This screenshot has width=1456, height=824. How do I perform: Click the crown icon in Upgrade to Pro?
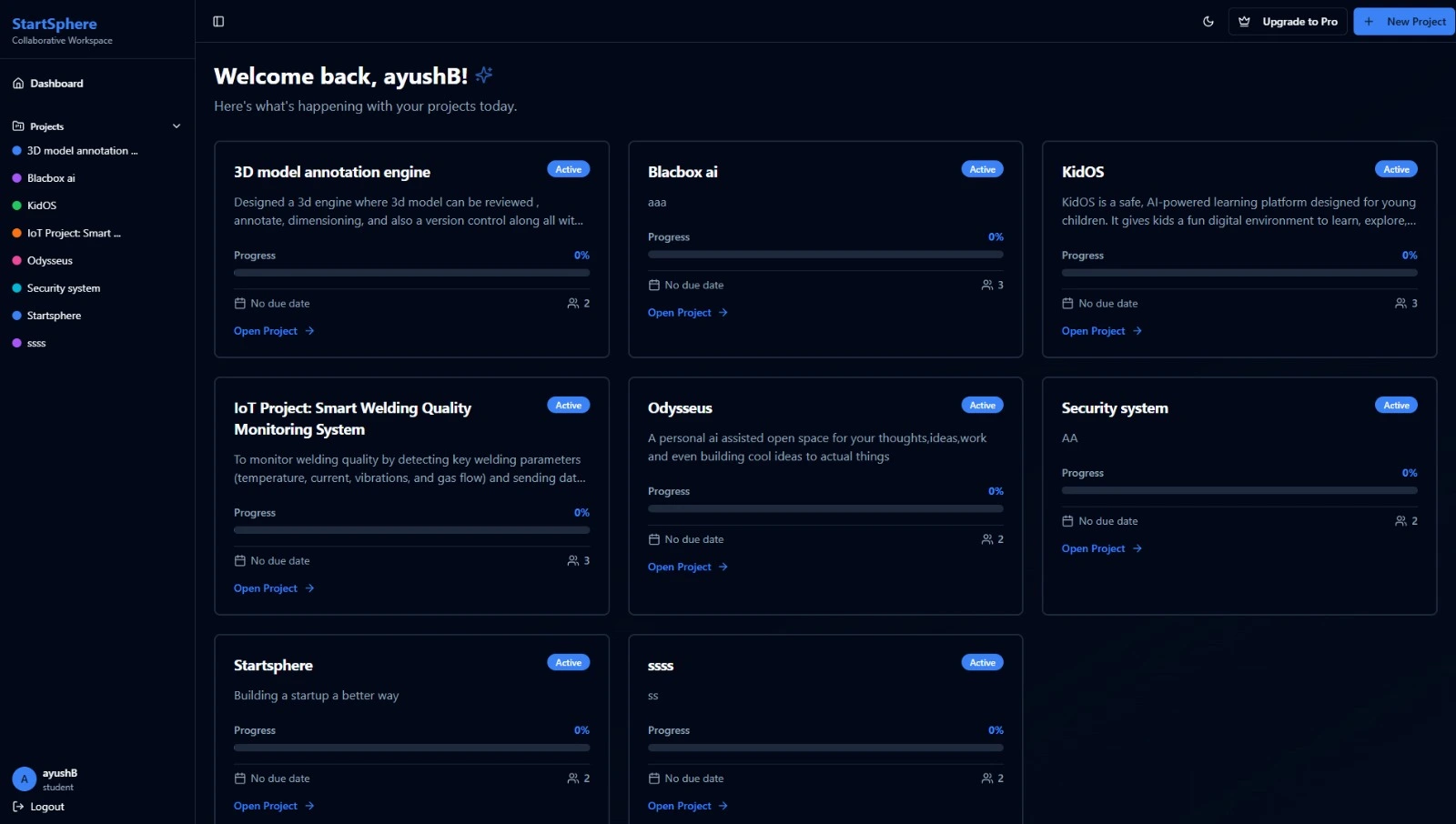[x=1244, y=22]
